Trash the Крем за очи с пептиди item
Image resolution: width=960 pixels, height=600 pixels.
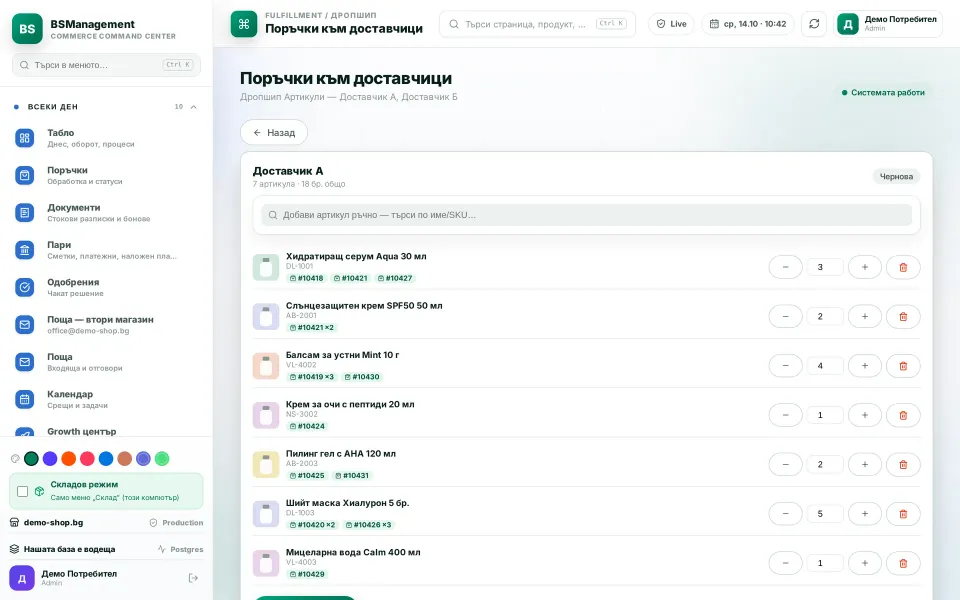903,415
